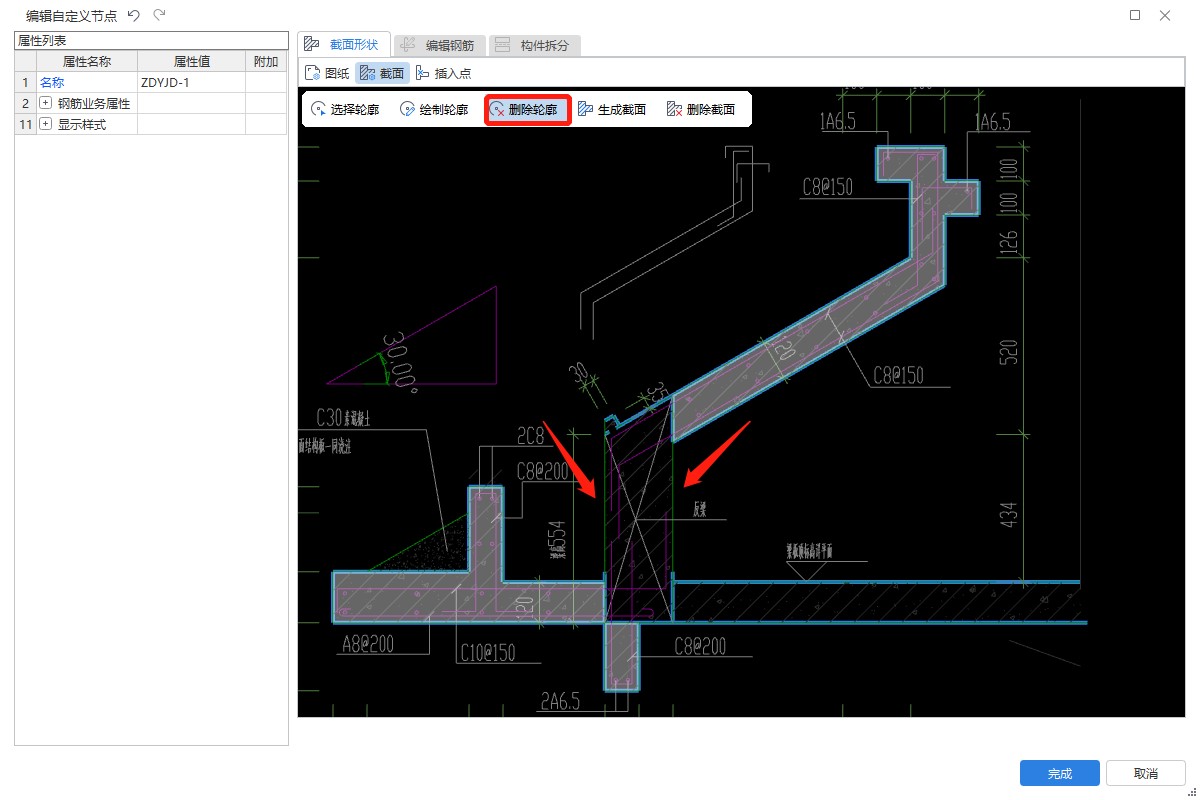Click the C10@150 rebar label
1200x800 pixels.
coord(488,653)
